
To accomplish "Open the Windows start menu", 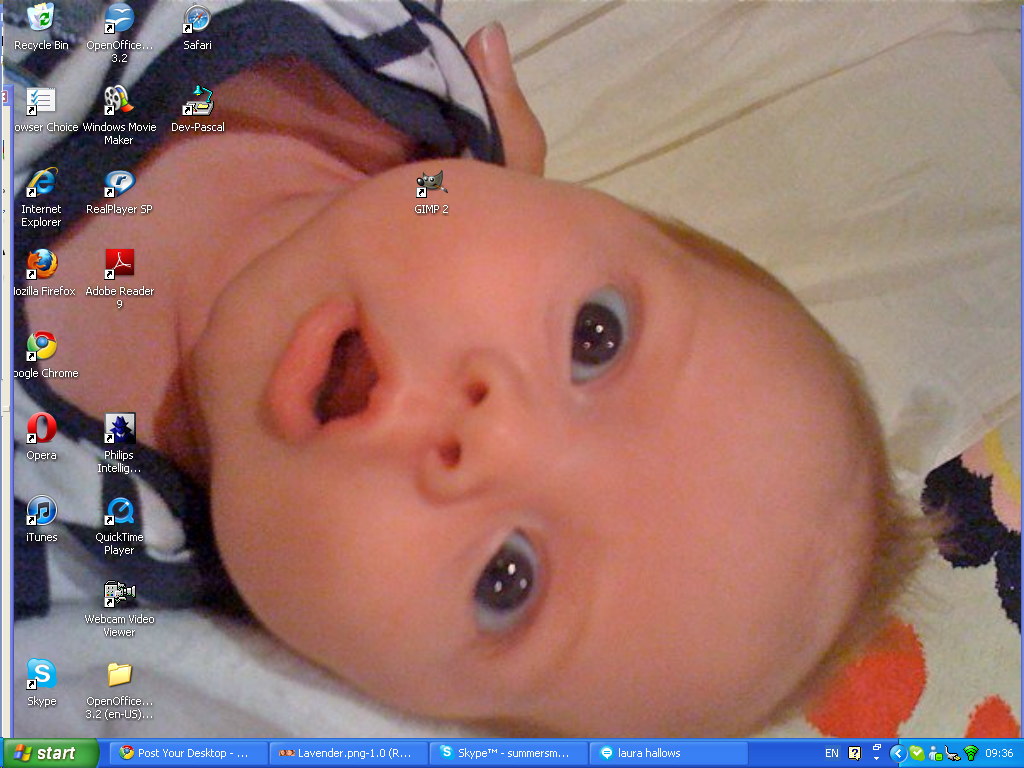I will pyautogui.click(x=51, y=753).
